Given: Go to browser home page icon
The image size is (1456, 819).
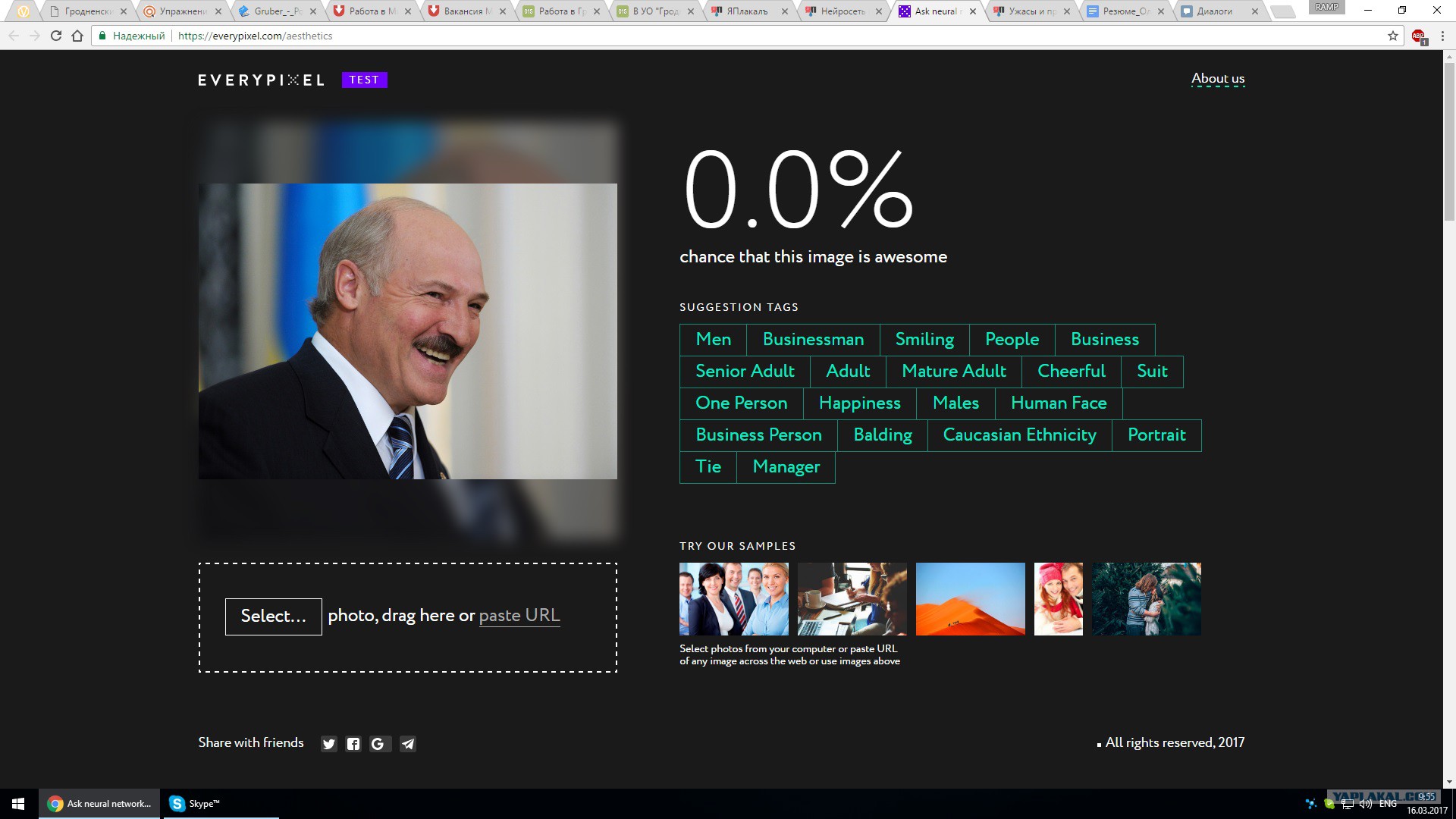Looking at the screenshot, I should click(x=77, y=36).
